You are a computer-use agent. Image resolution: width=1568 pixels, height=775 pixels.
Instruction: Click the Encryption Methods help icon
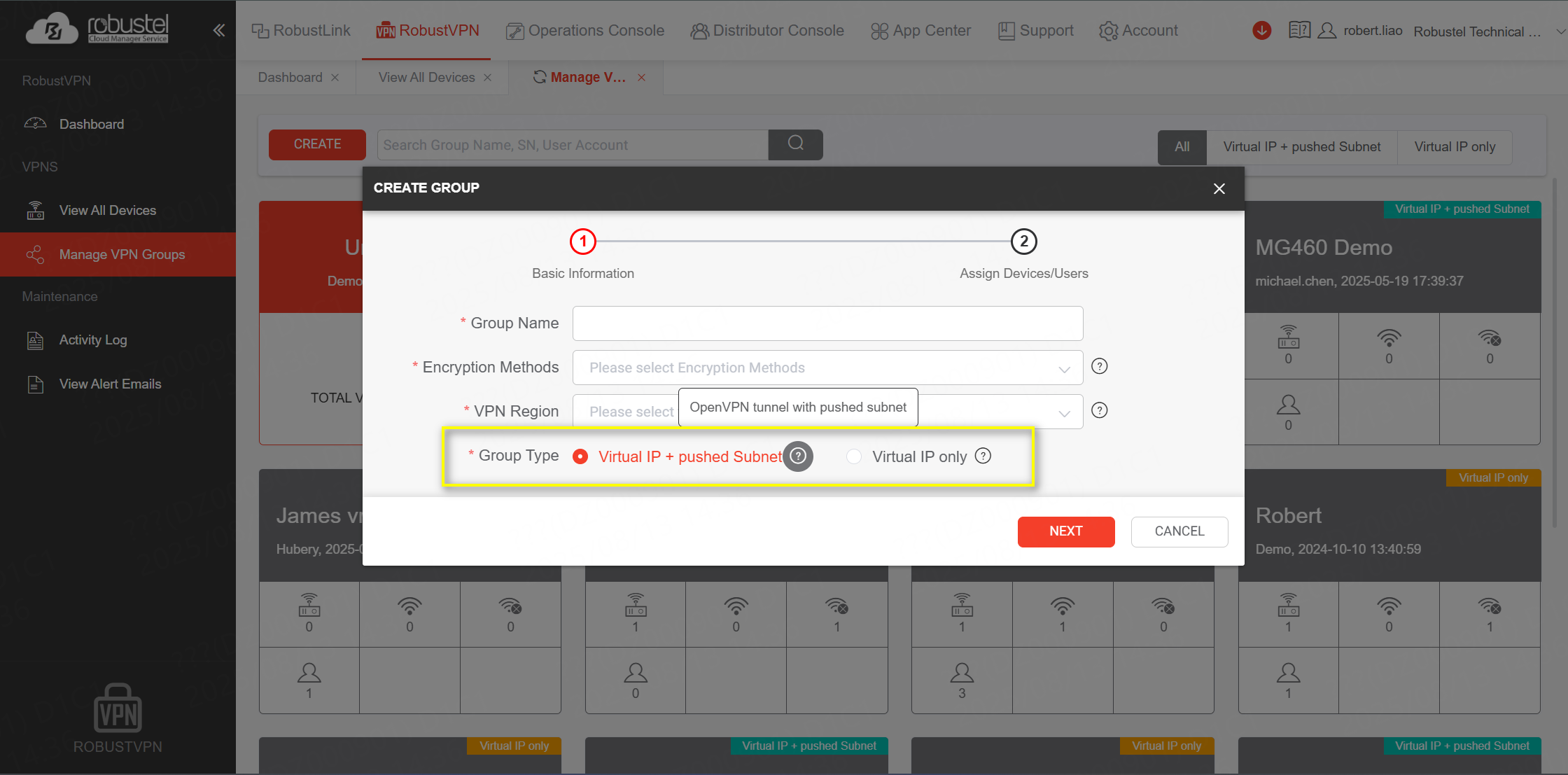1100,366
